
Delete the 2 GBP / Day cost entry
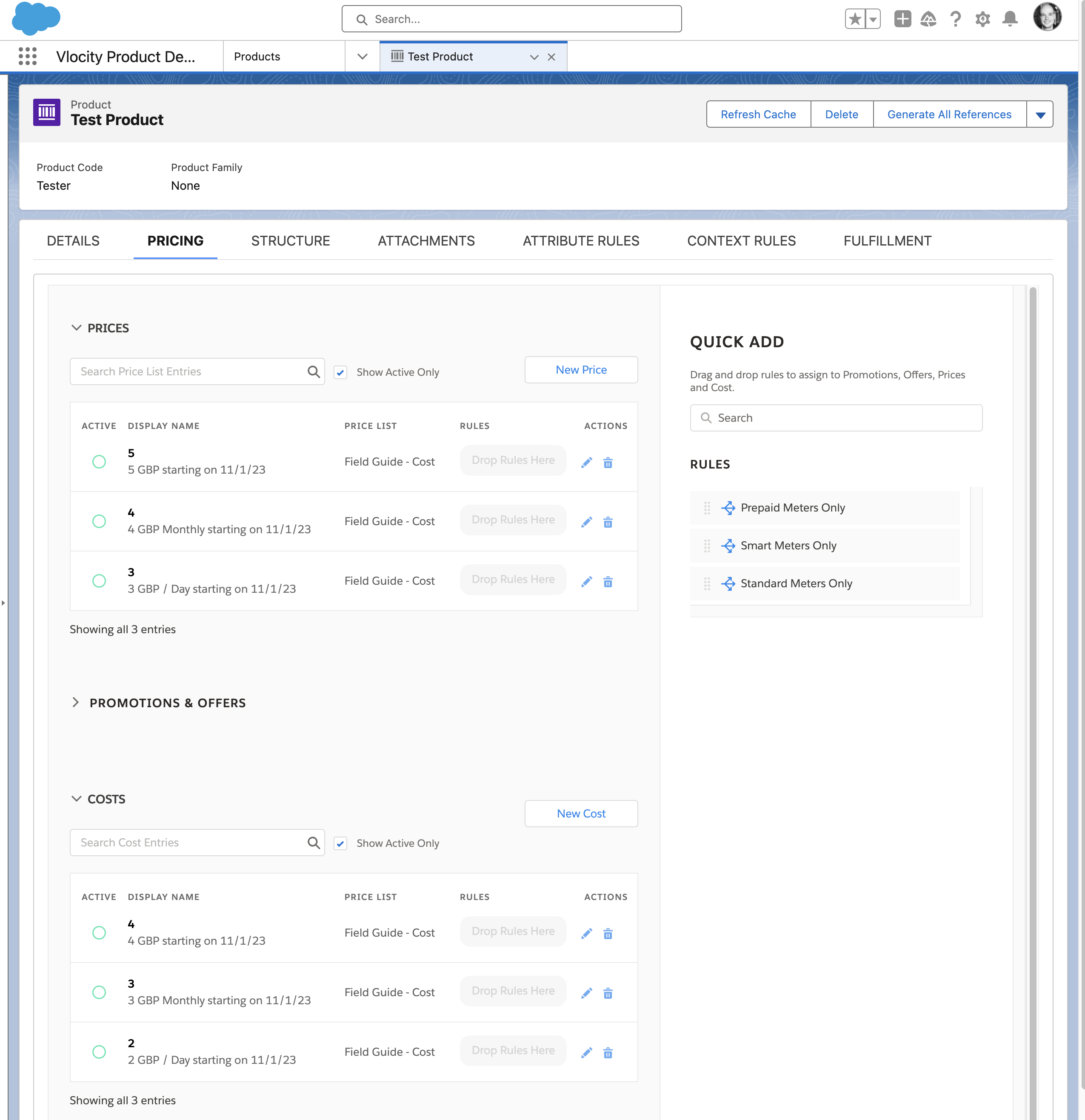click(608, 1052)
